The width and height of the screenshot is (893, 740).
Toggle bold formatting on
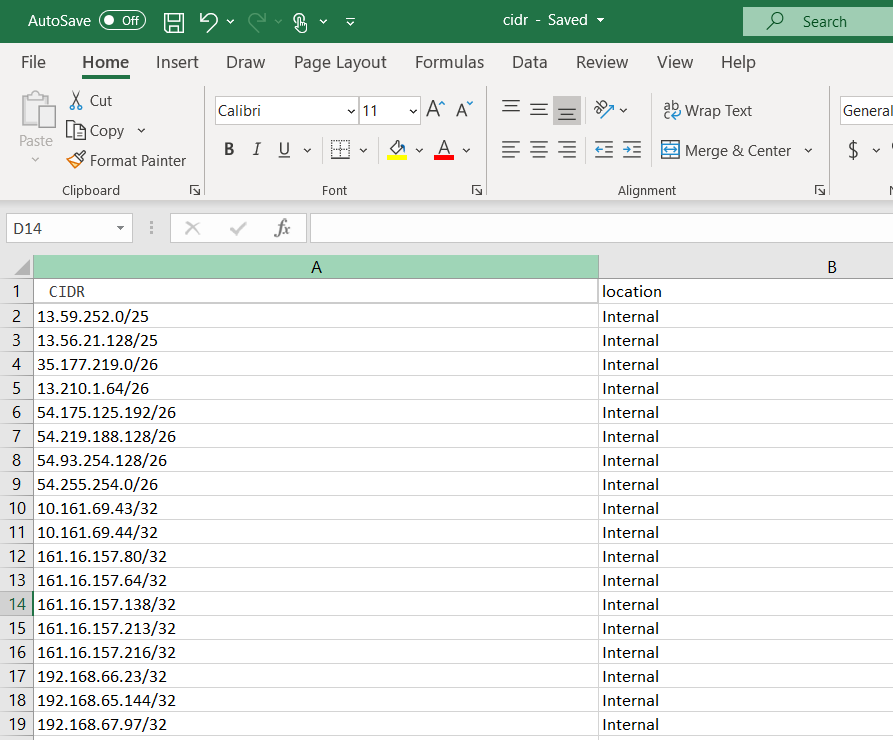(x=229, y=150)
